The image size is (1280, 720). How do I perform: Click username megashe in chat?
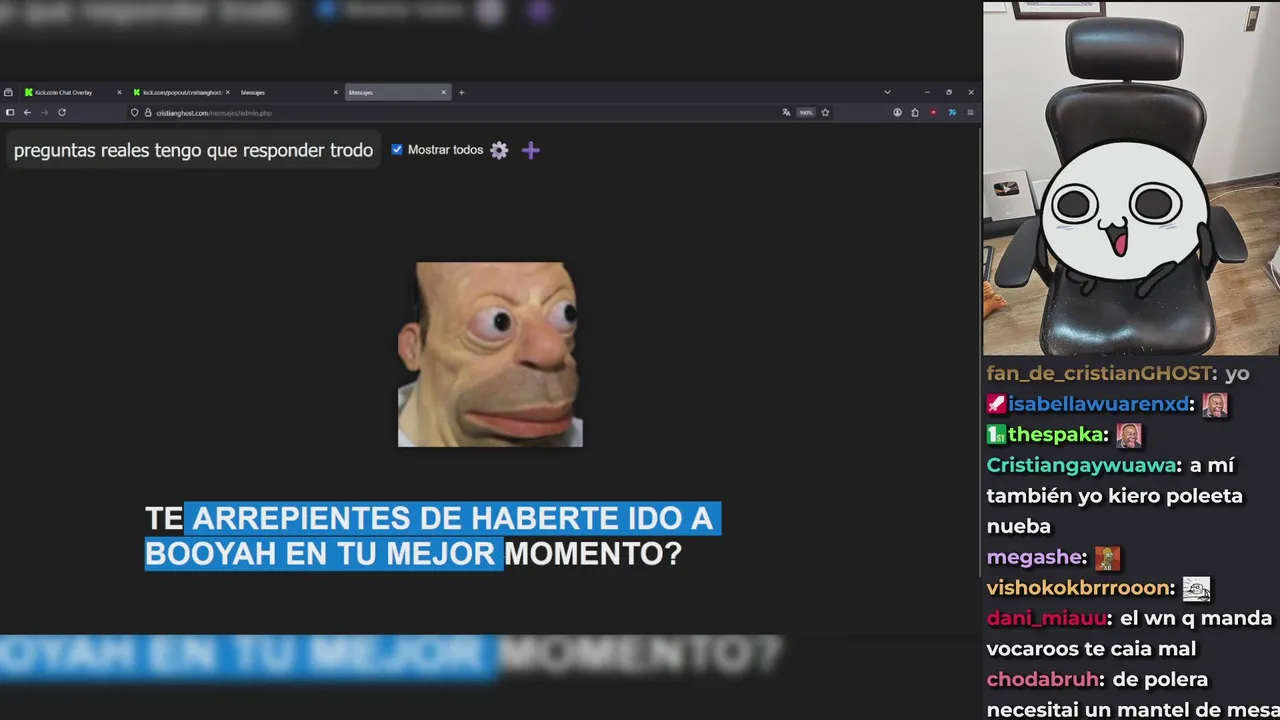pyautogui.click(x=1035, y=557)
